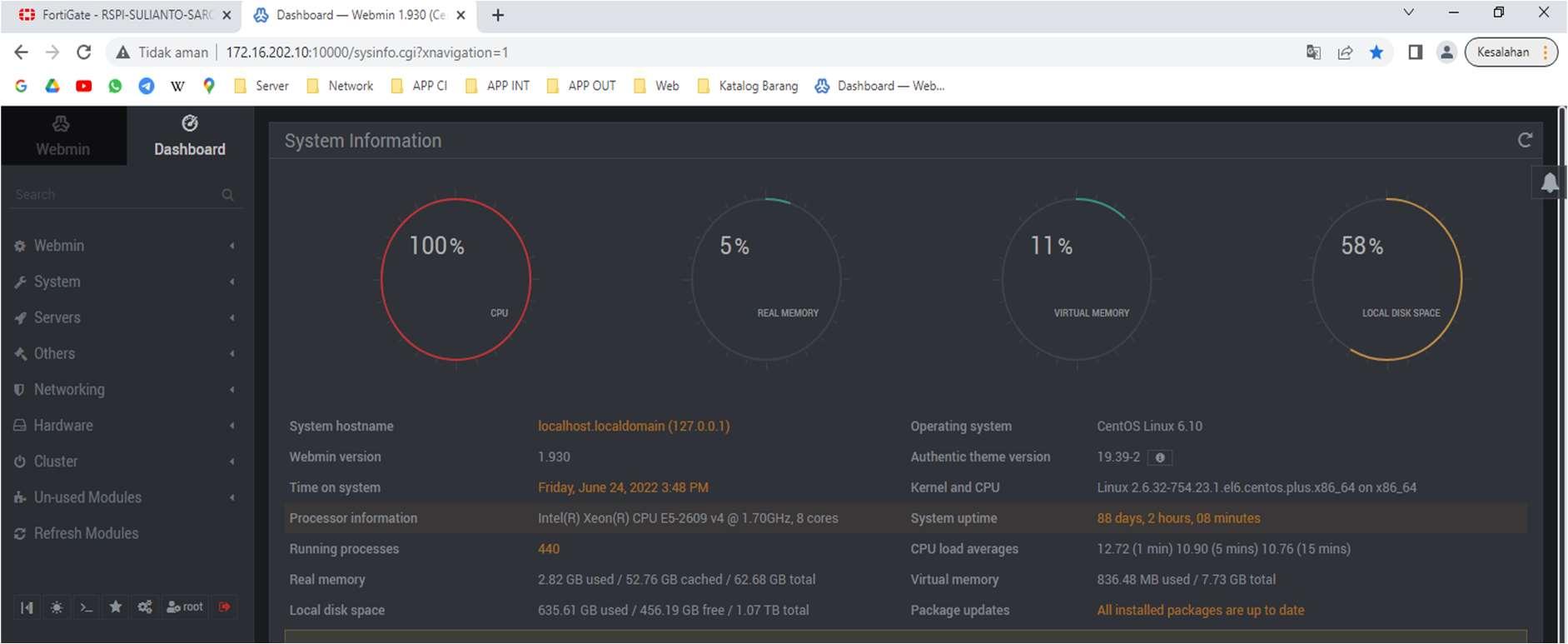Image resolution: width=1568 pixels, height=644 pixels.
Task: Close the FortiGate browser tab
Action: pyautogui.click(x=226, y=15)
